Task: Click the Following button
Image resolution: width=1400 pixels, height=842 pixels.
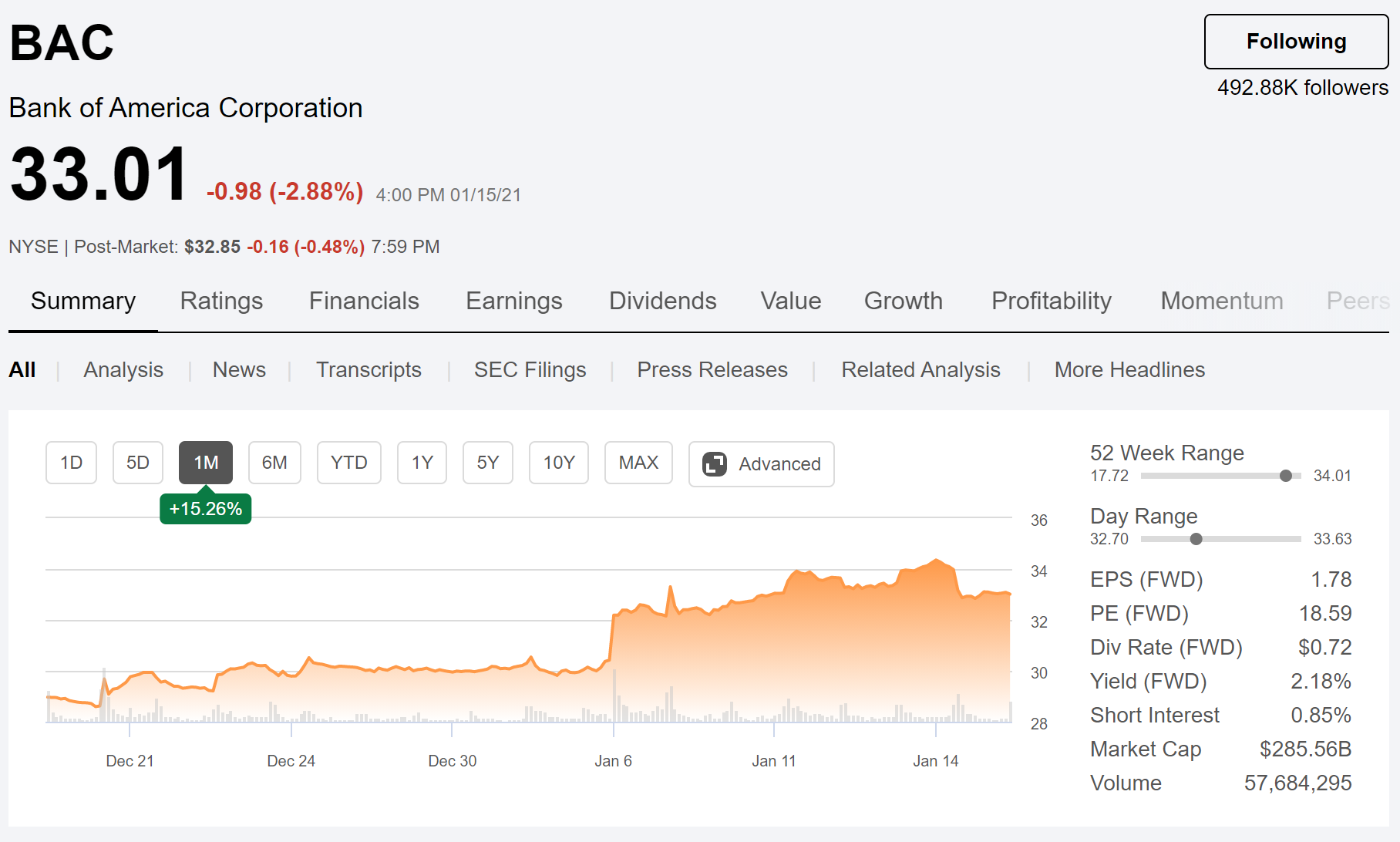Action: 1296,42
